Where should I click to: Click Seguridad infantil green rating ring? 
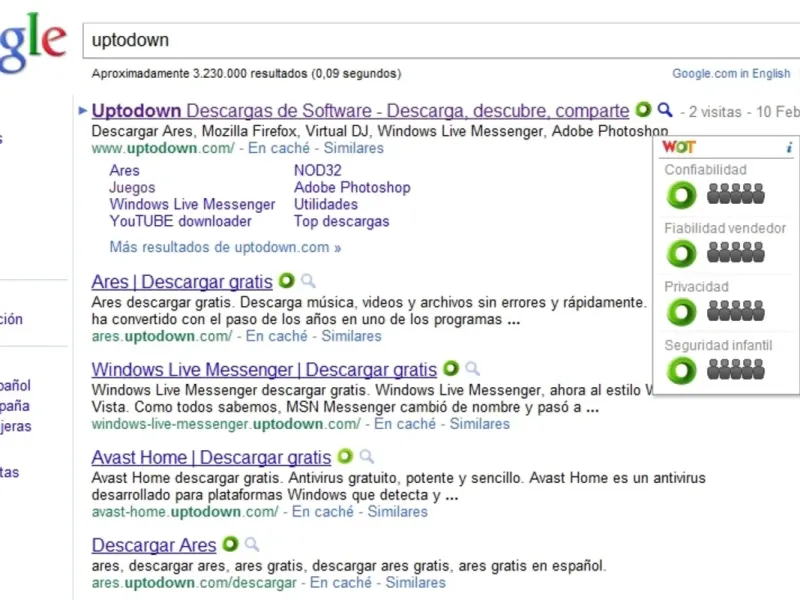pyautogui.click(x=682, y=371)
